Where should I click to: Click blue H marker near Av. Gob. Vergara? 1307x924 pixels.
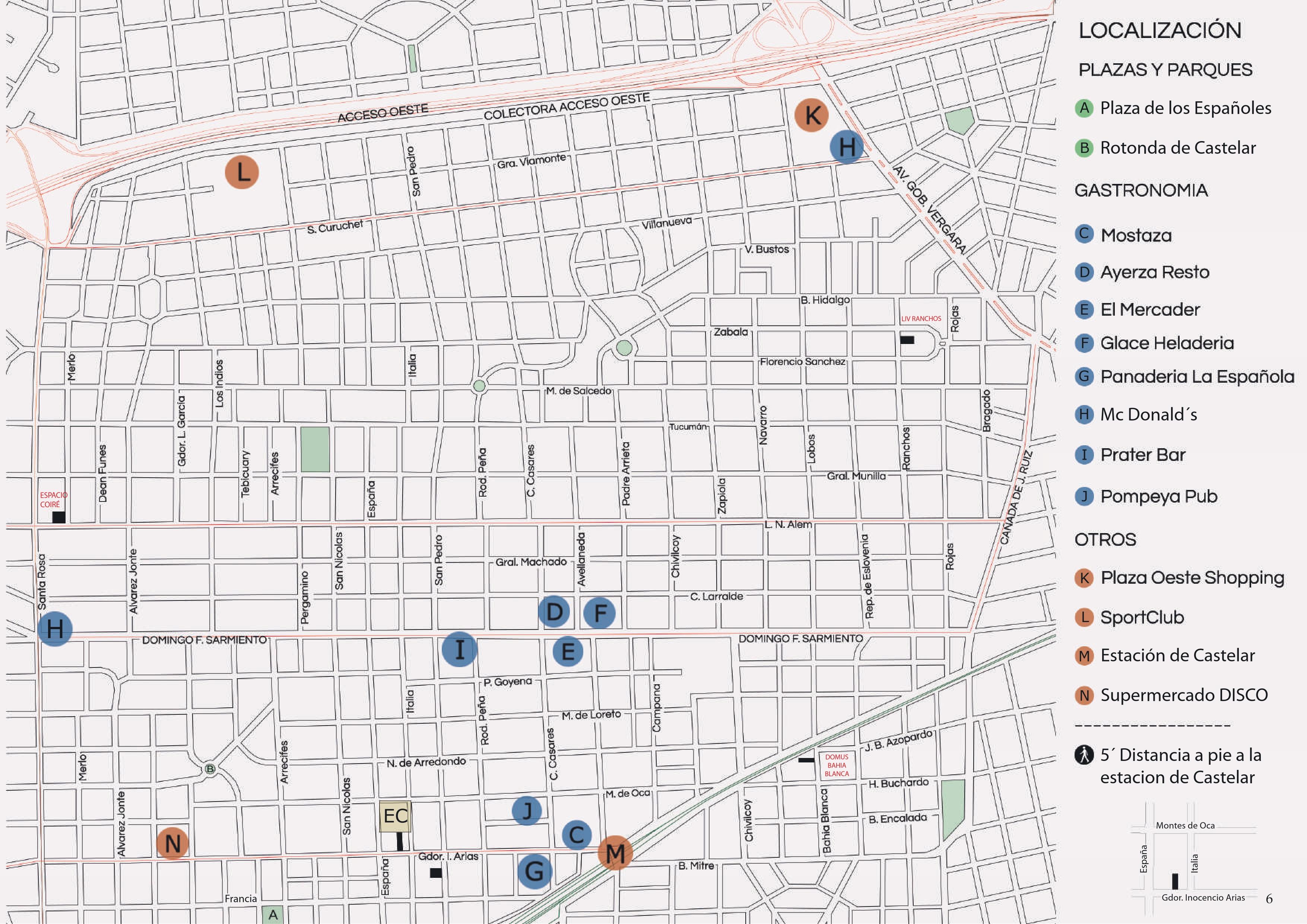[x=847, y=147]
